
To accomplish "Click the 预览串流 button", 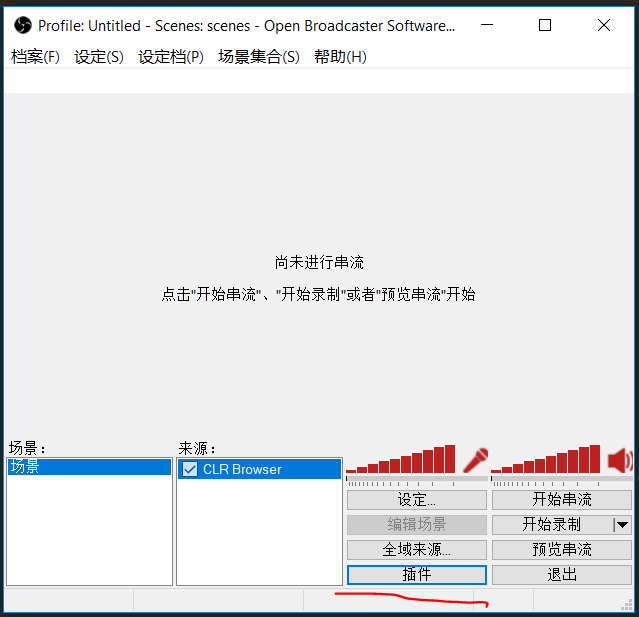I will [x=562, y=550].
